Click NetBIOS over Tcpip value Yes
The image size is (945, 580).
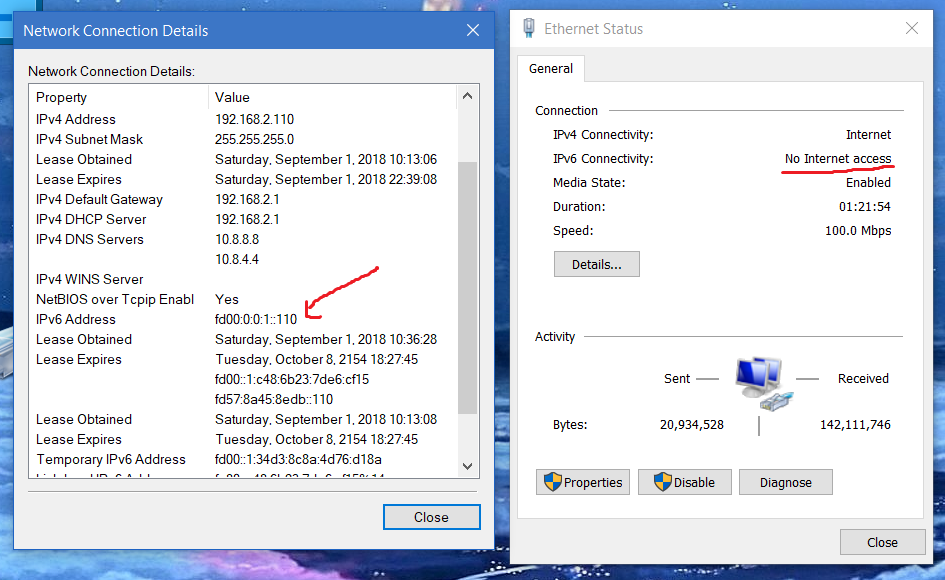click(x=227, y=300)
